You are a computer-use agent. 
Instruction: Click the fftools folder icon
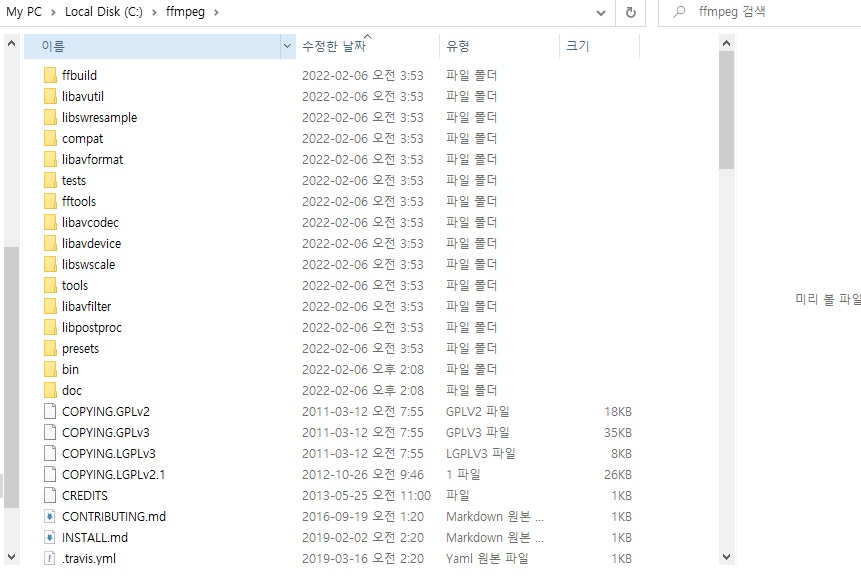[x=50, y=201]
